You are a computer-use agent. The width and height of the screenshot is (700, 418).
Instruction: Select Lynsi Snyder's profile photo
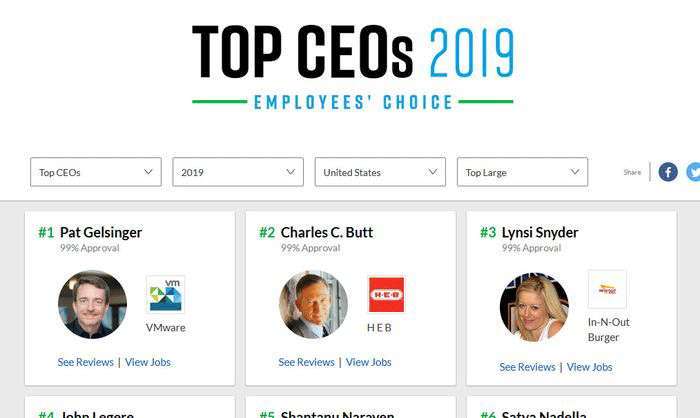[x=534, y=308]
